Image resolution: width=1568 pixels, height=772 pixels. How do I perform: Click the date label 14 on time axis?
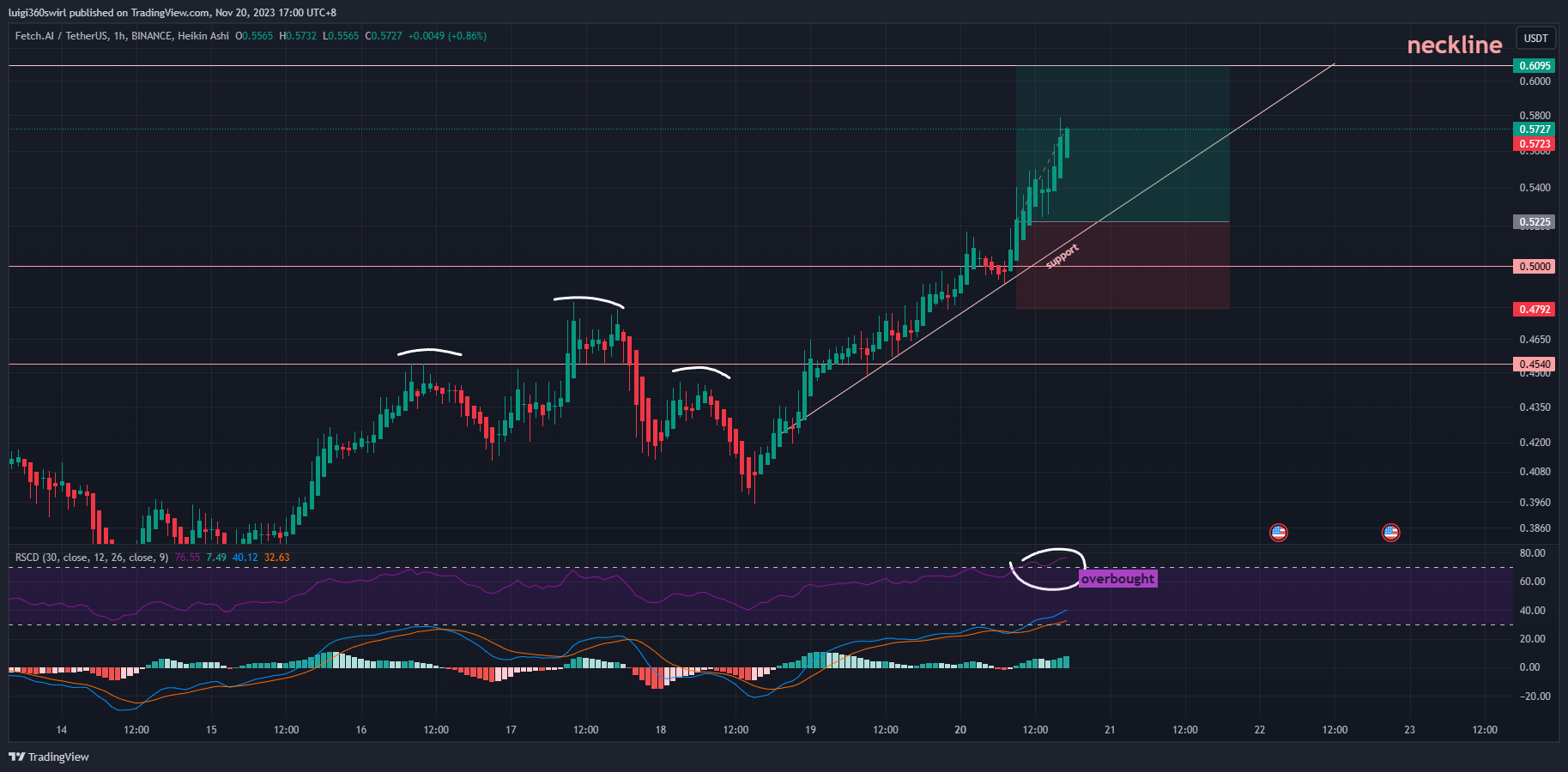pyautogui.click(x=62, y=730)
